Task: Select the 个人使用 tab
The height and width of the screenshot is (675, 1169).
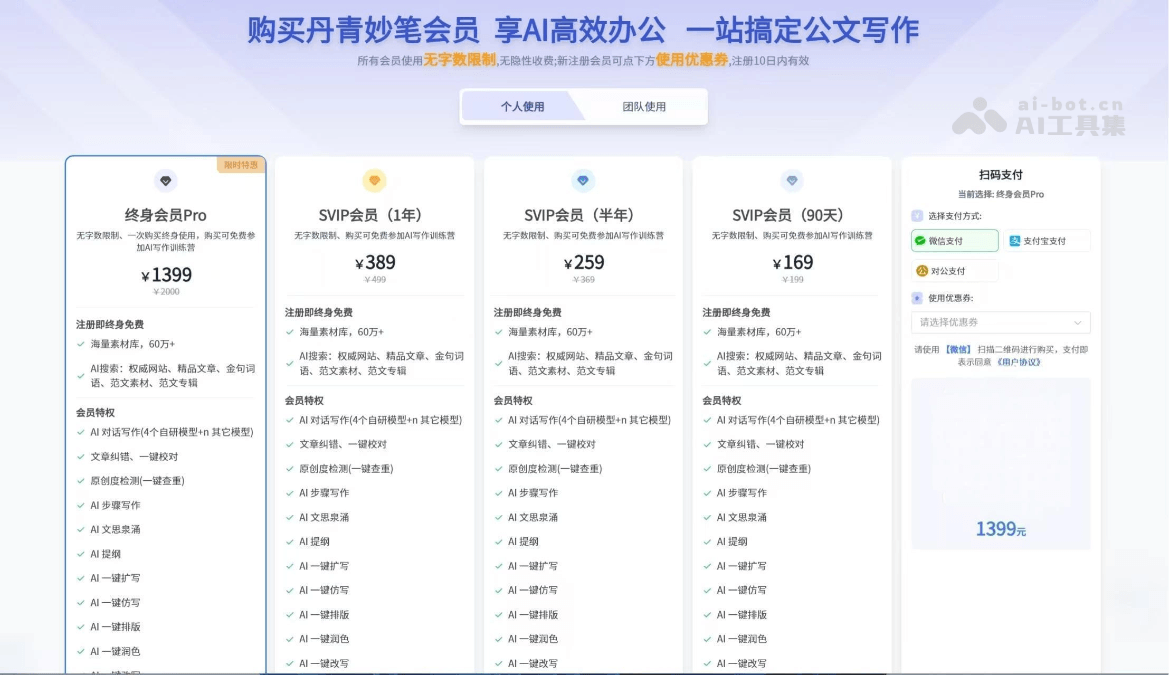Action: click(x=523, y=107)
